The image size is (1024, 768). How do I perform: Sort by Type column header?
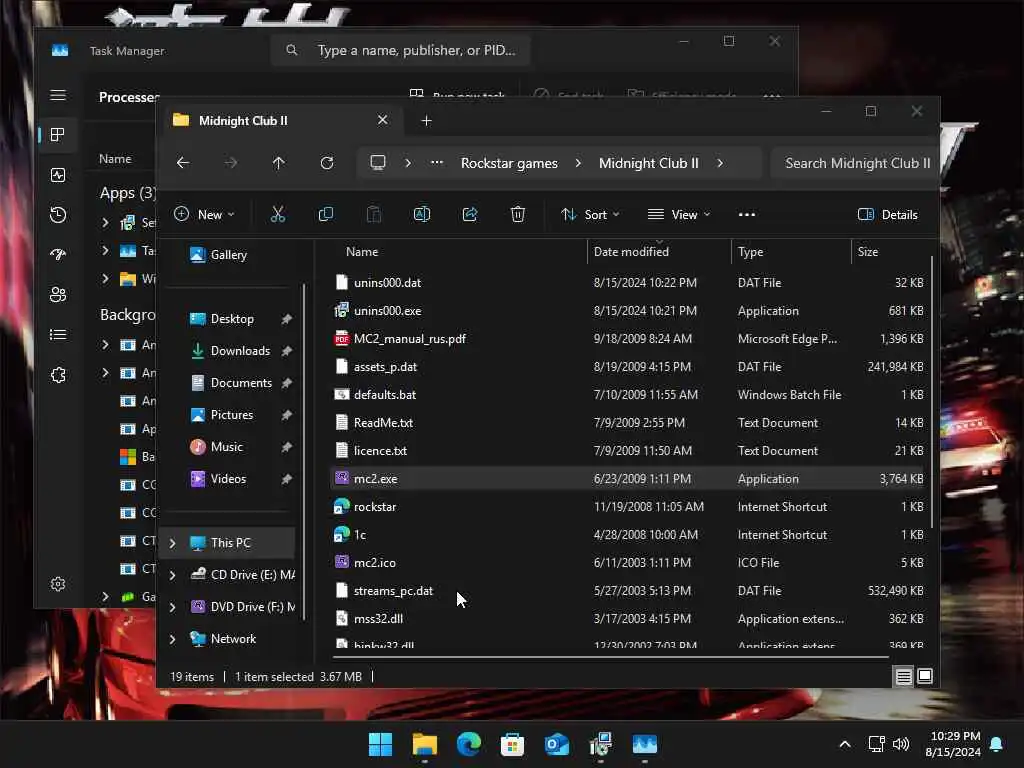792,251
